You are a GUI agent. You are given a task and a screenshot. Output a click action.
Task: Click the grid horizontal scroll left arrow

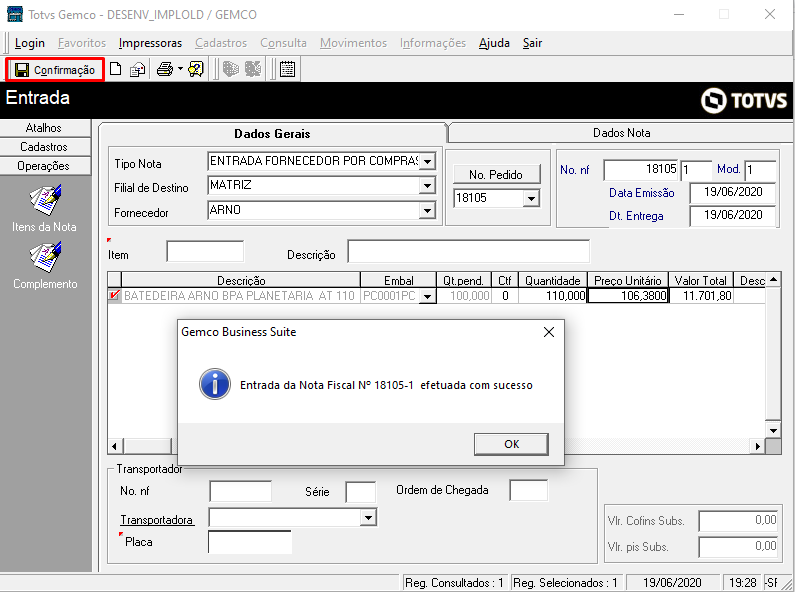click(x=115, y=446)
